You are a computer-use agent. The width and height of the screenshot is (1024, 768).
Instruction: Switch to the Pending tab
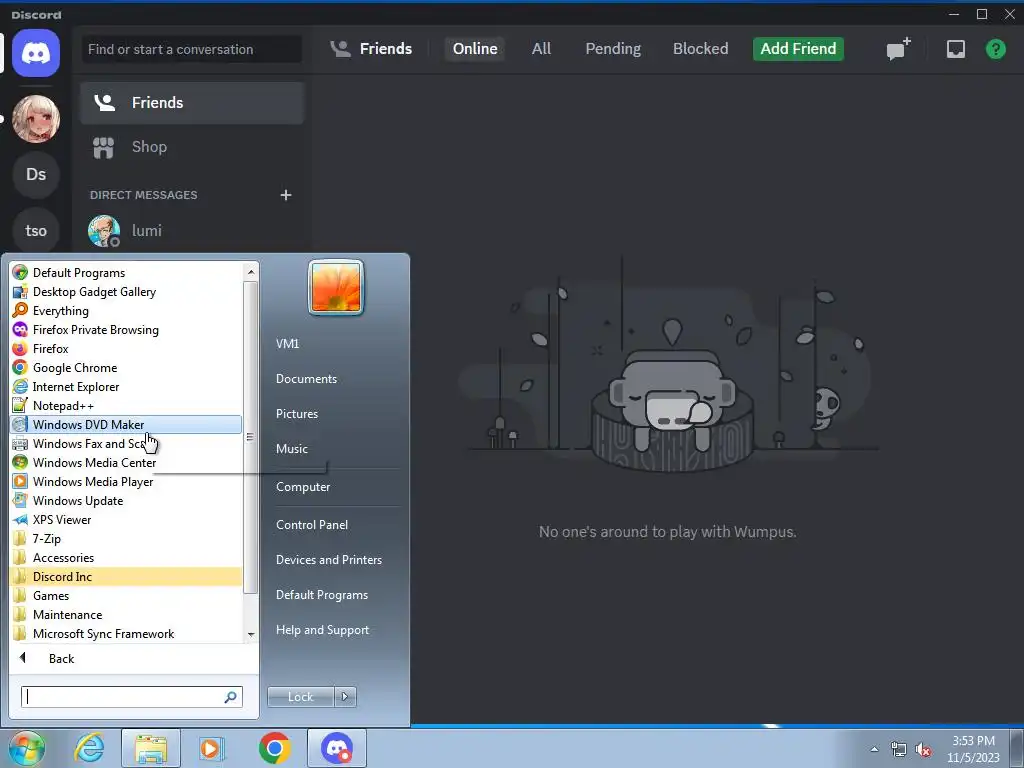point(613,49)
